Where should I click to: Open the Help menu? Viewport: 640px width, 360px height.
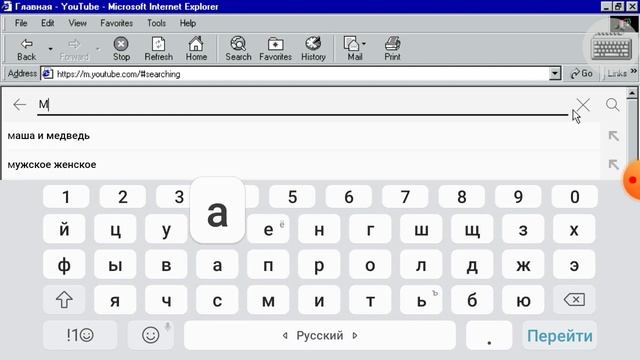click(x=188, y=23)
